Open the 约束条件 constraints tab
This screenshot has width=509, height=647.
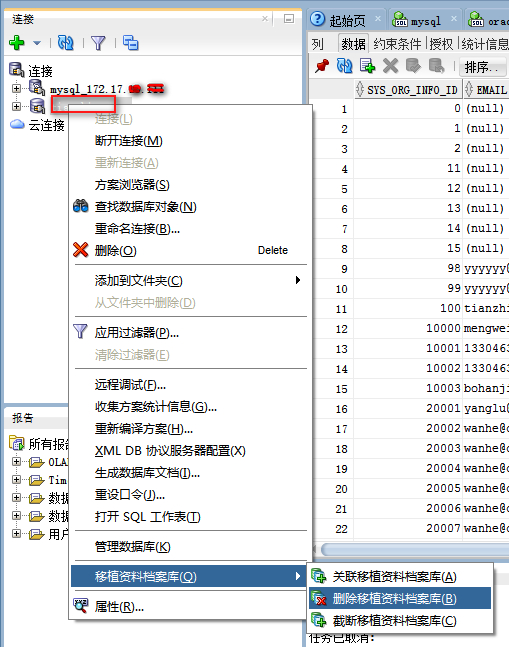[397, 44]
